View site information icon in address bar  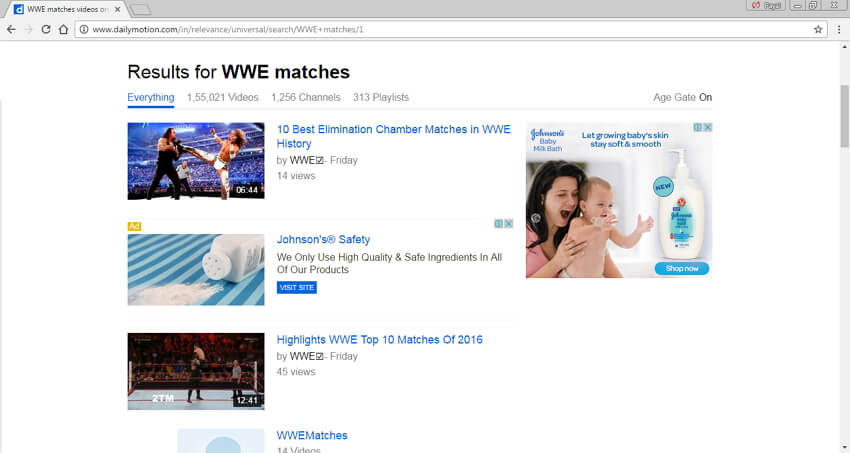pyautogui.click(x=83, y=29)
